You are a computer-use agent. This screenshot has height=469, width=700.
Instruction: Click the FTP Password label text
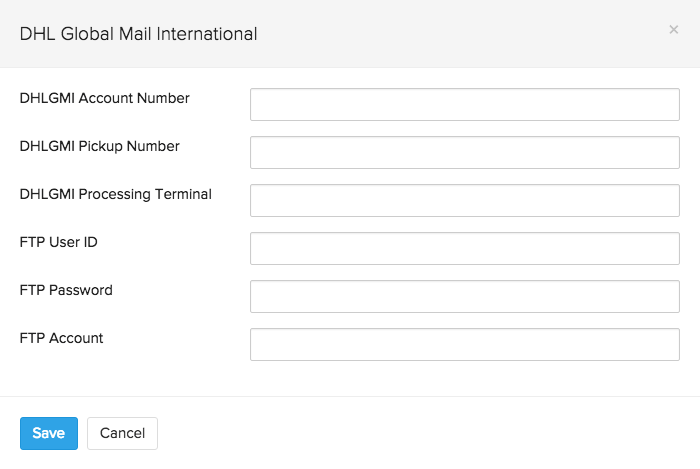66,290
